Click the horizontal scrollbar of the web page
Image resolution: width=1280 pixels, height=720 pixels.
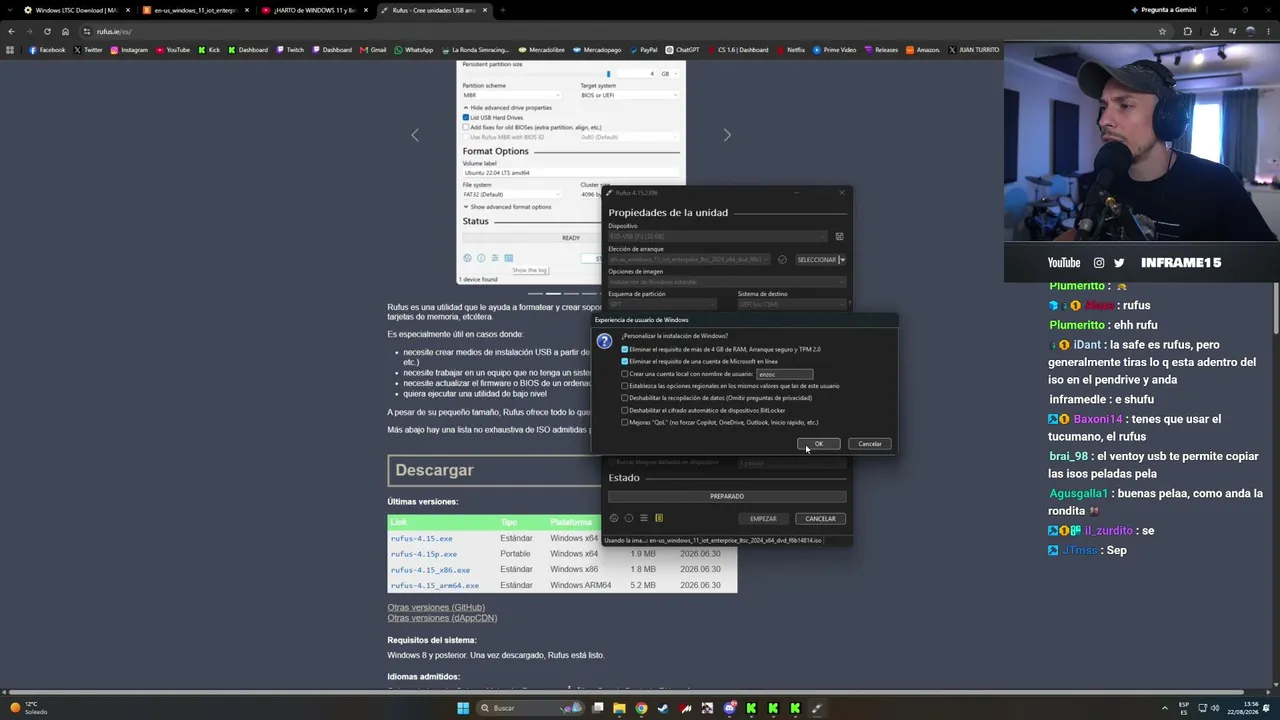click(x=625, y=691)
